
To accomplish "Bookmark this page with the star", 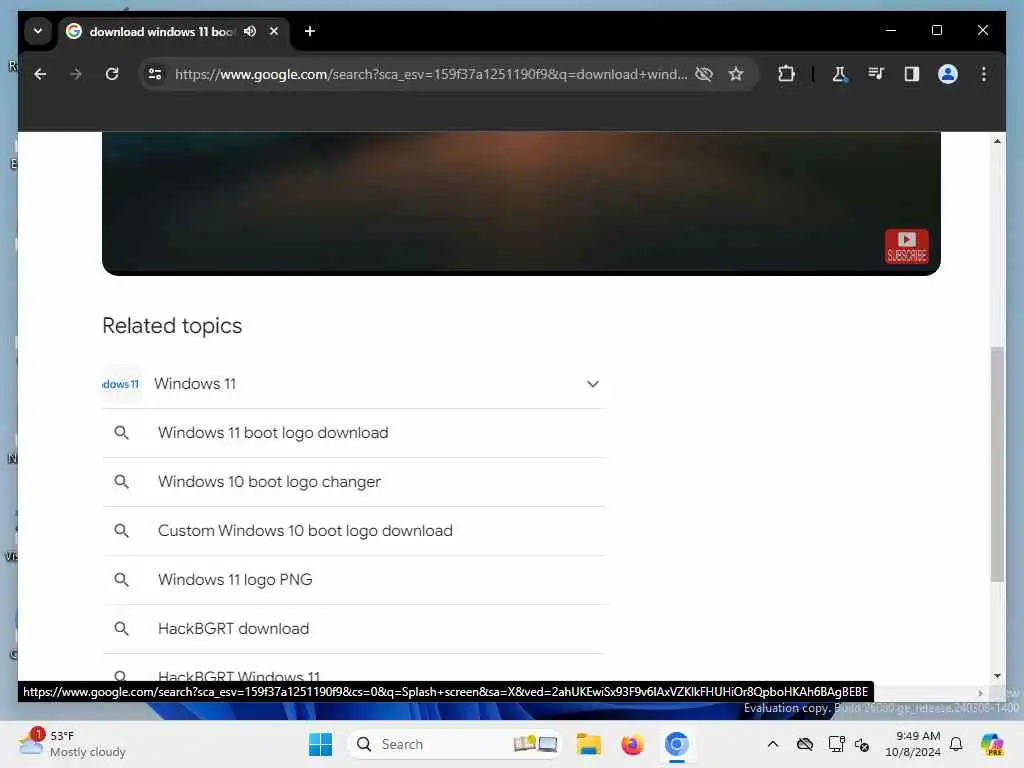I will click(x=736, y=74).
